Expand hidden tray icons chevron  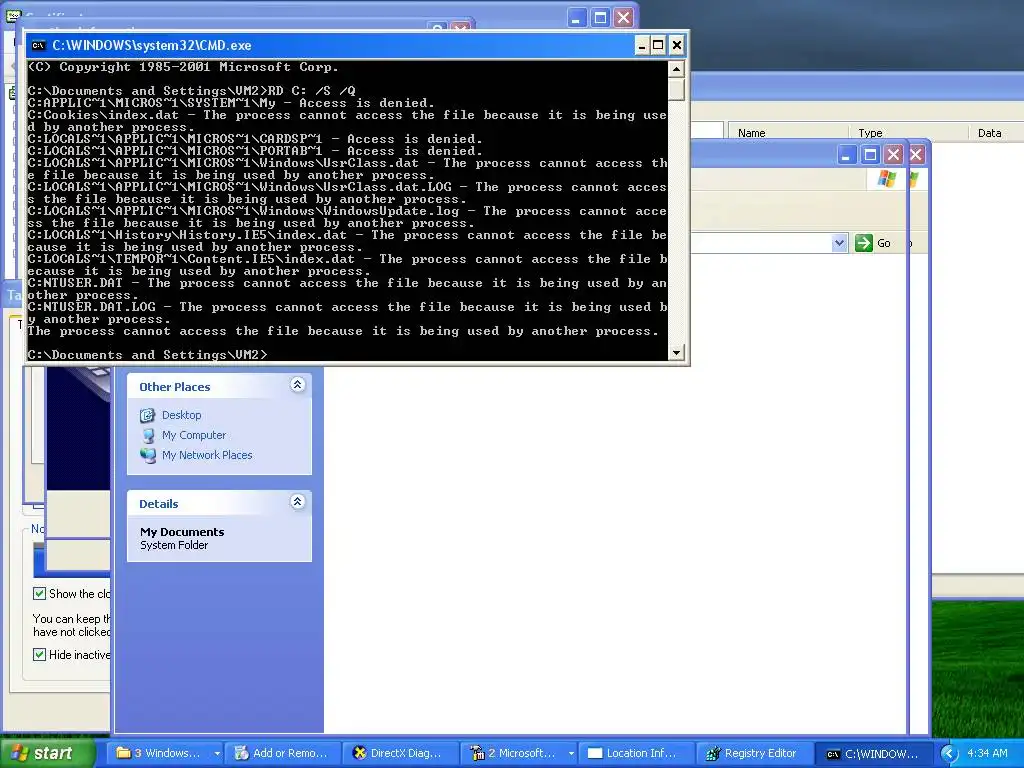pyautogui.click(x=949, y=754)
